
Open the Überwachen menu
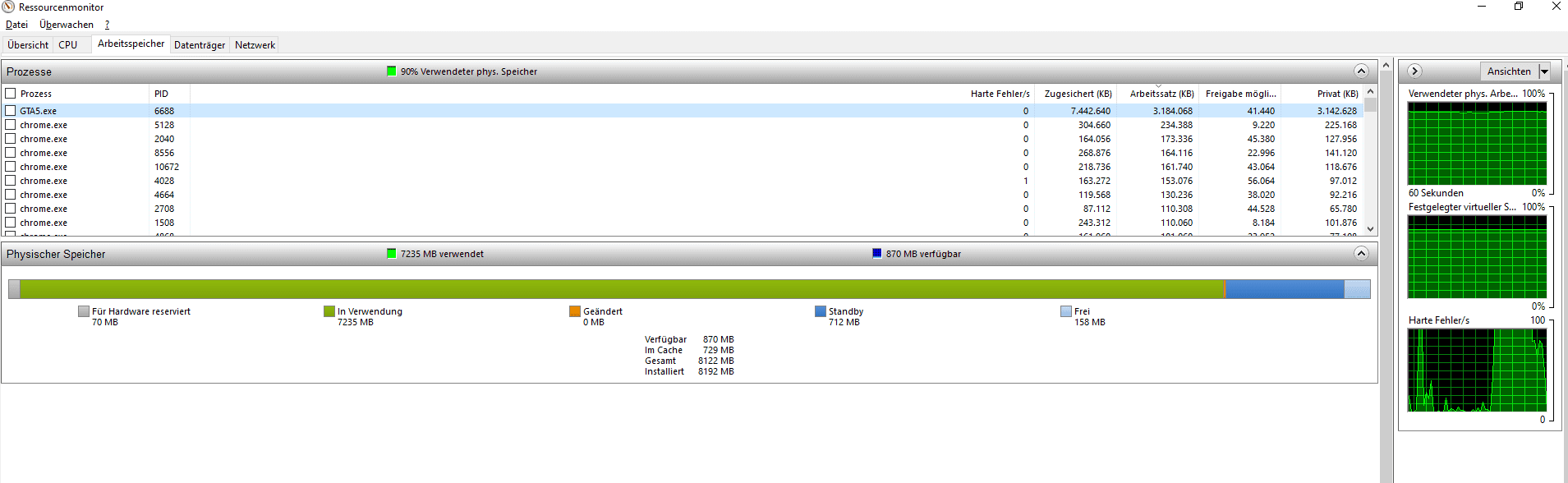pyautogui.click(x=67, y=25)
